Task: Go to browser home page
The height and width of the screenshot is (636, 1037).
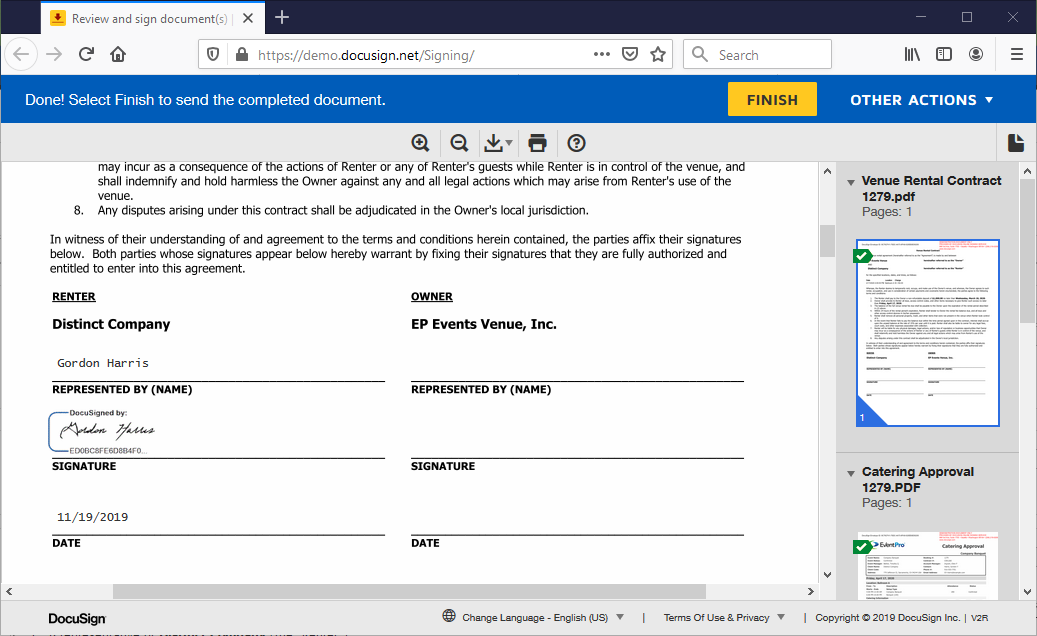Action: point(118,54)
